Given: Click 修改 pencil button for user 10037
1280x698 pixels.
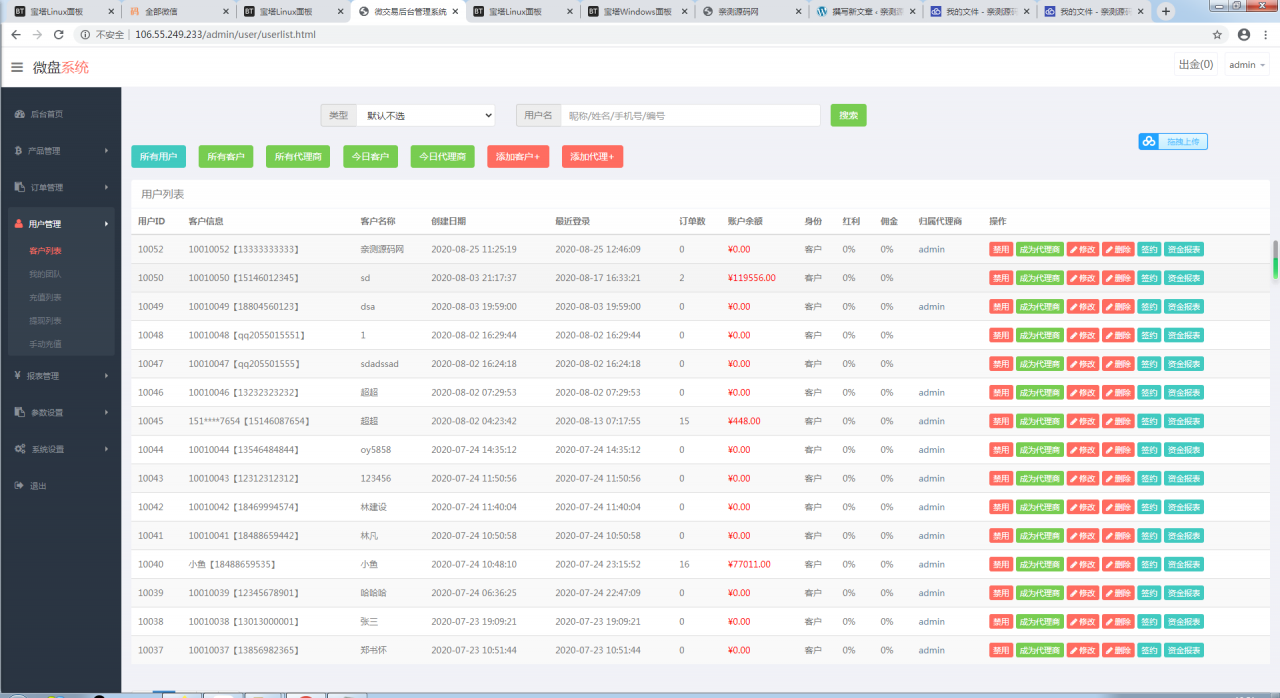Looking at the screenshot, I should tap(1083, 650).
